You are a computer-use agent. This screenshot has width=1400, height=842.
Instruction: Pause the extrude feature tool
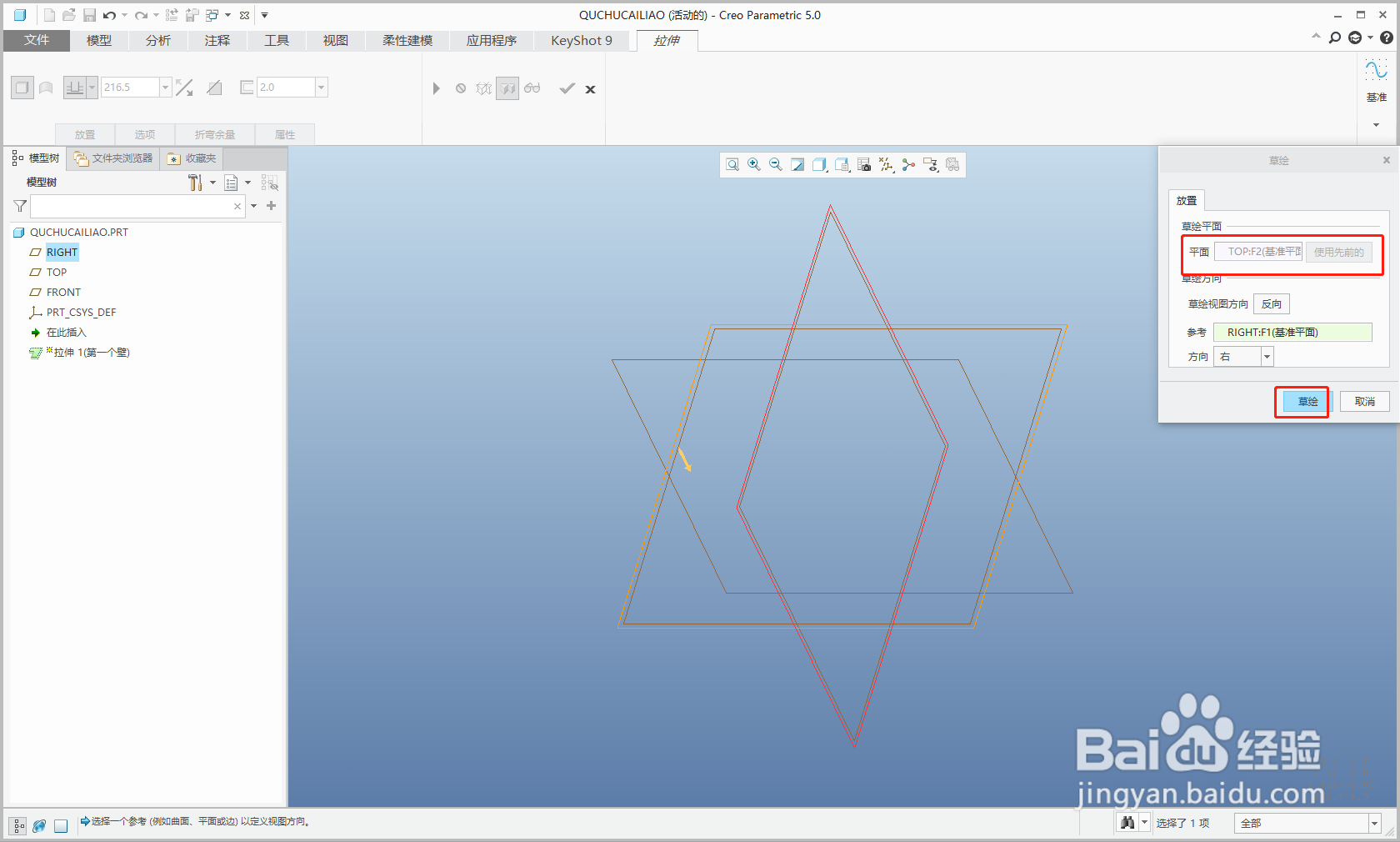(436, 88)
